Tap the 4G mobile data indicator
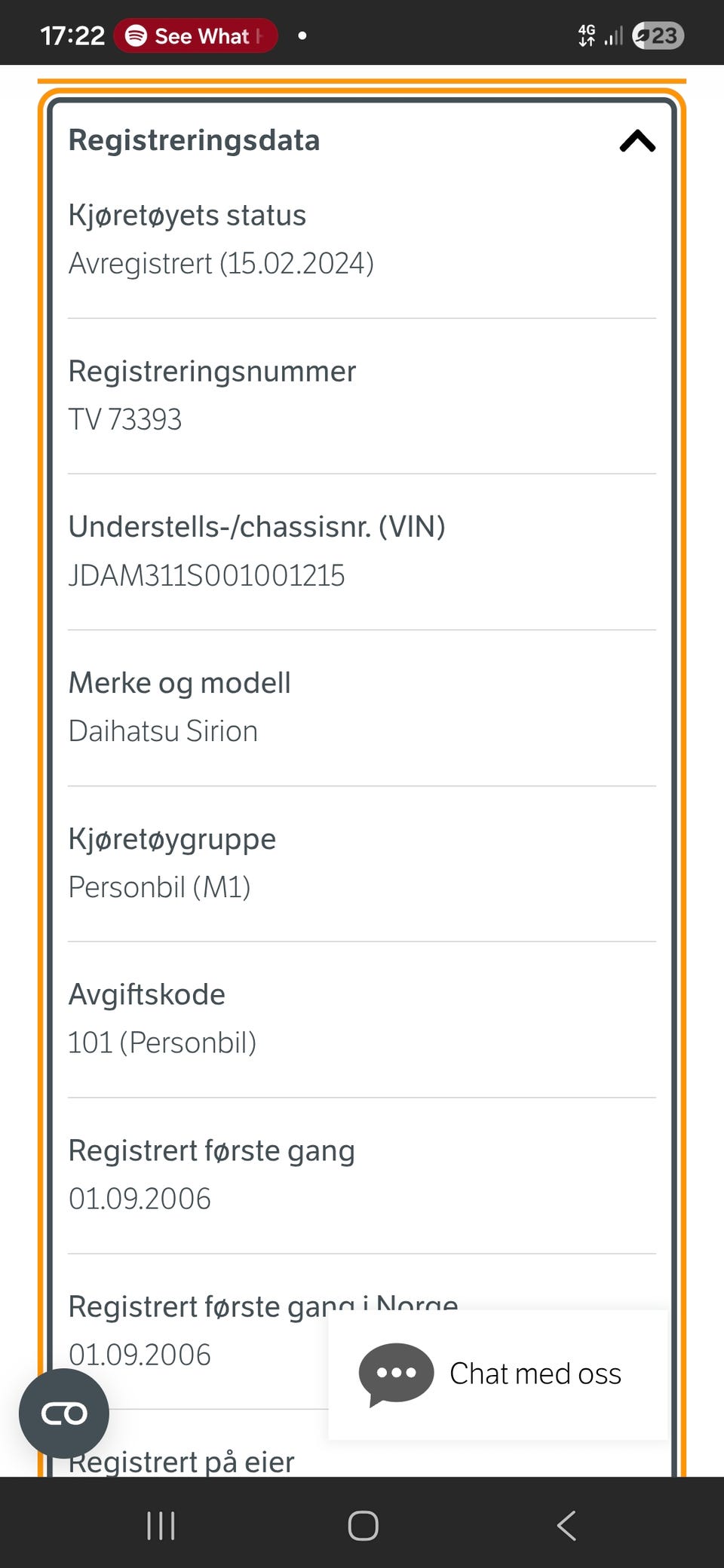Viewport: 724px width, 1568px height. pos(586,35)
